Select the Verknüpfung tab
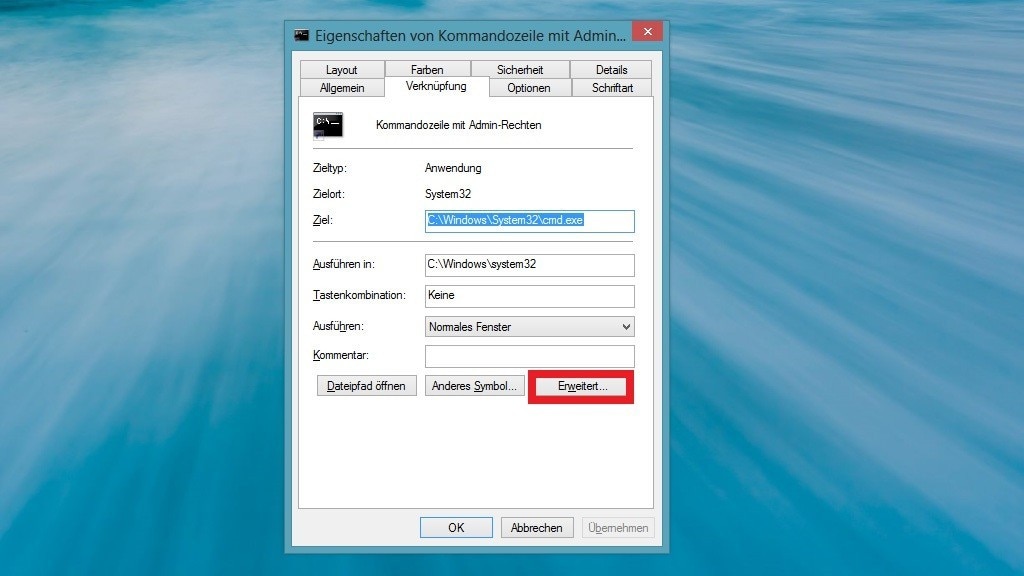The image size is (1024, 576). pyautogui.click(x=437, y=87)
